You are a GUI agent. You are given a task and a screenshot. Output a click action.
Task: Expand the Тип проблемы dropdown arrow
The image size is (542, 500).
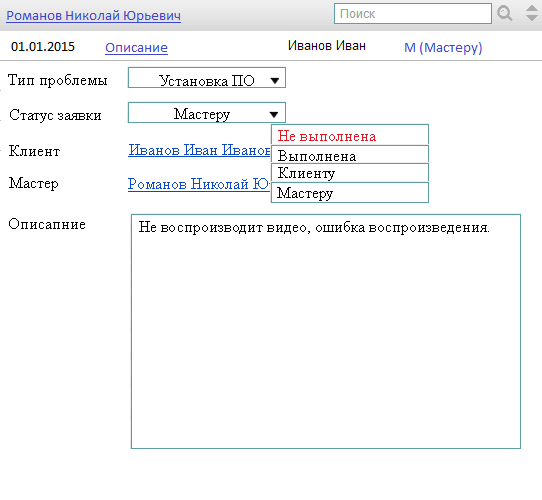275,81
